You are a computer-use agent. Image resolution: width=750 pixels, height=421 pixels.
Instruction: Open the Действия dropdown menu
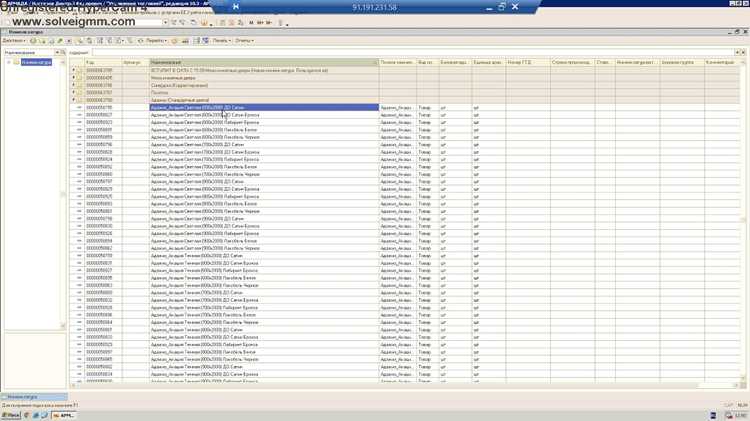pos(14,41)
